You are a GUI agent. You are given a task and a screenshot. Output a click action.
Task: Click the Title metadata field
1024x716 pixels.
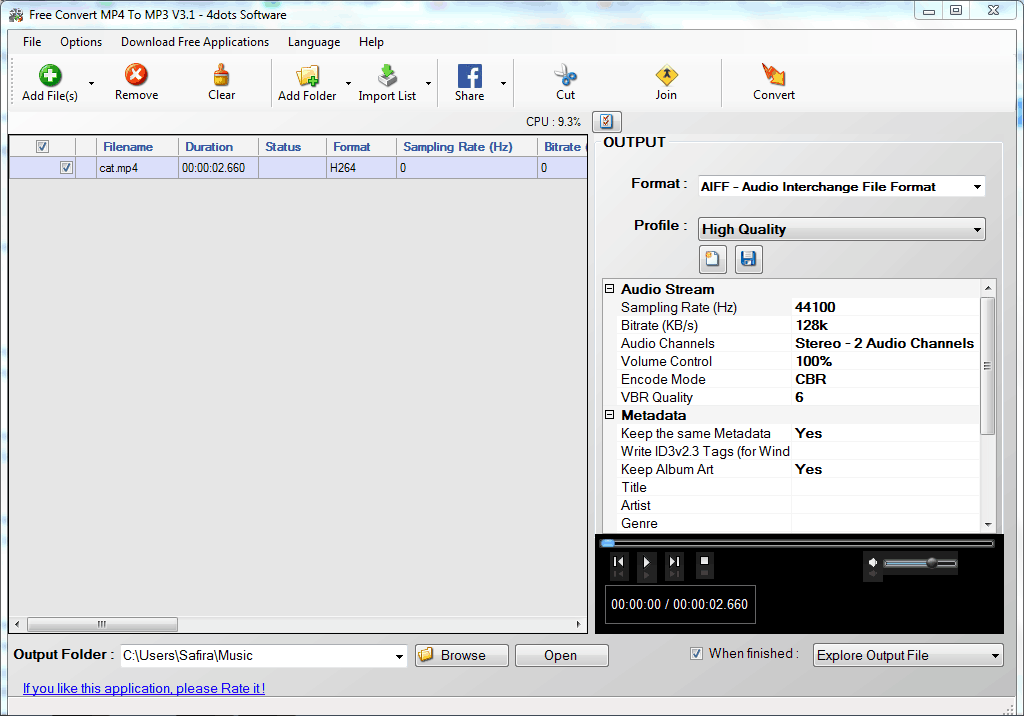886,487
